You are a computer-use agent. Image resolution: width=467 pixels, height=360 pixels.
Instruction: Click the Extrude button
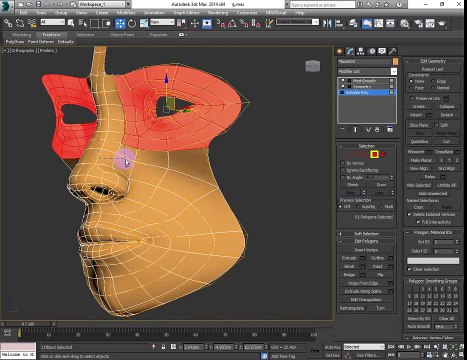pos(349,258)
